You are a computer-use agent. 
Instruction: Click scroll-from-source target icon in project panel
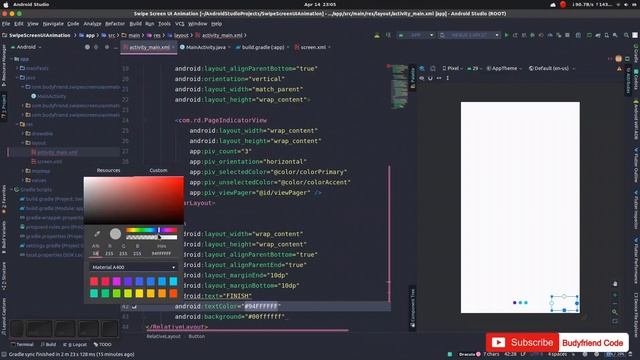pos(87,47)
